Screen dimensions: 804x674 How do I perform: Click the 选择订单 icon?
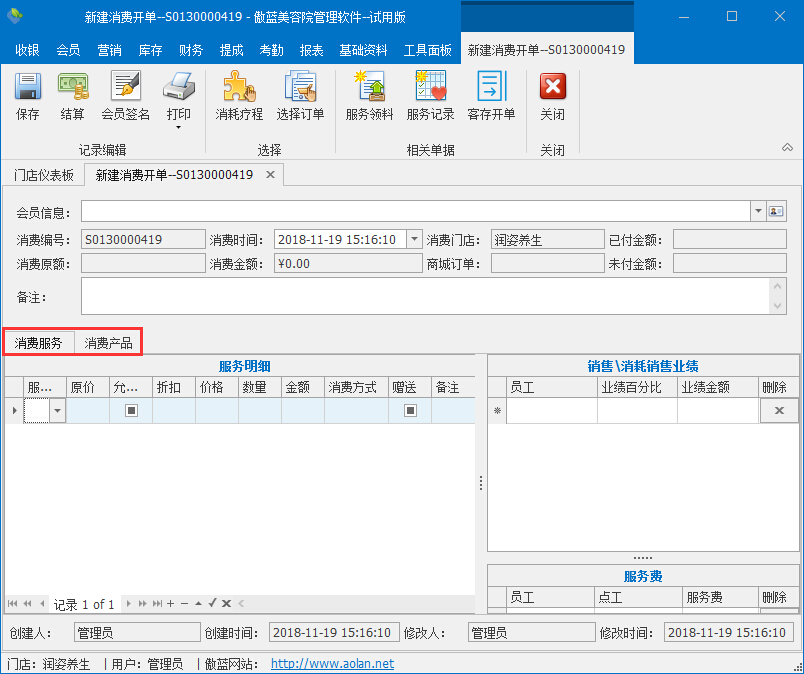coord(300,86)
